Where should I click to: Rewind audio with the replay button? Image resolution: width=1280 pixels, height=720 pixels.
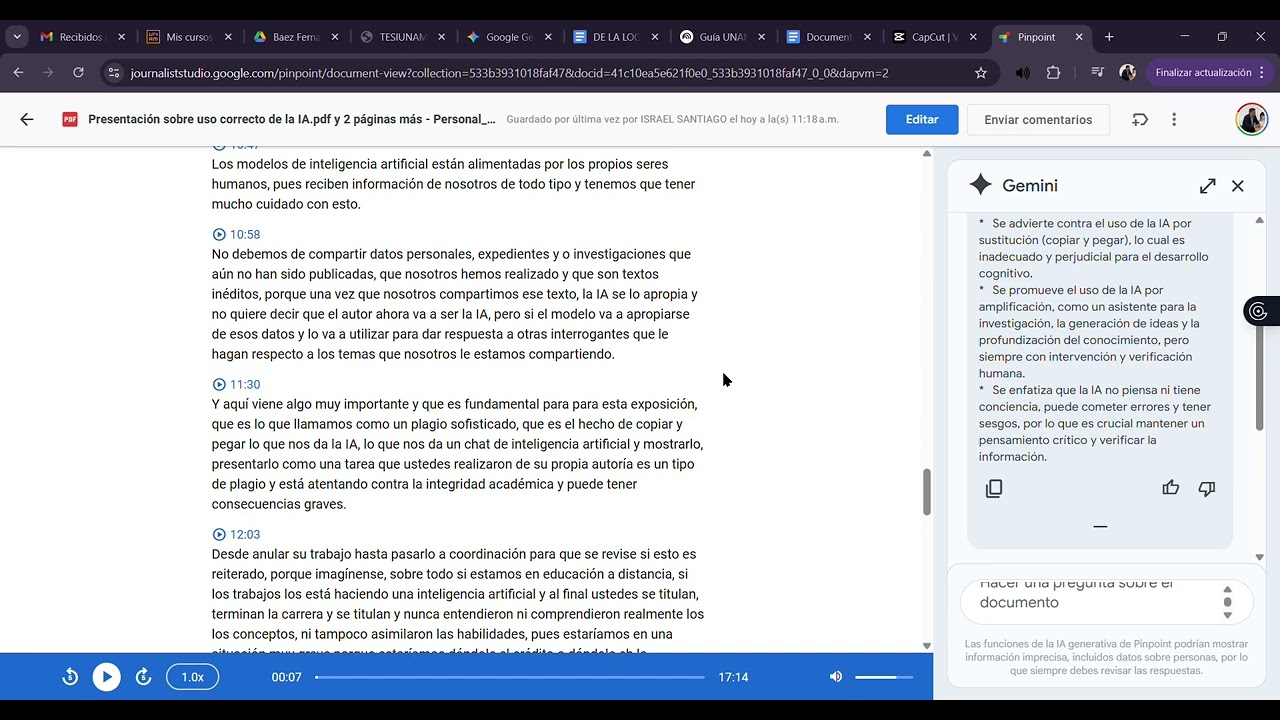[x=70, y=677]
